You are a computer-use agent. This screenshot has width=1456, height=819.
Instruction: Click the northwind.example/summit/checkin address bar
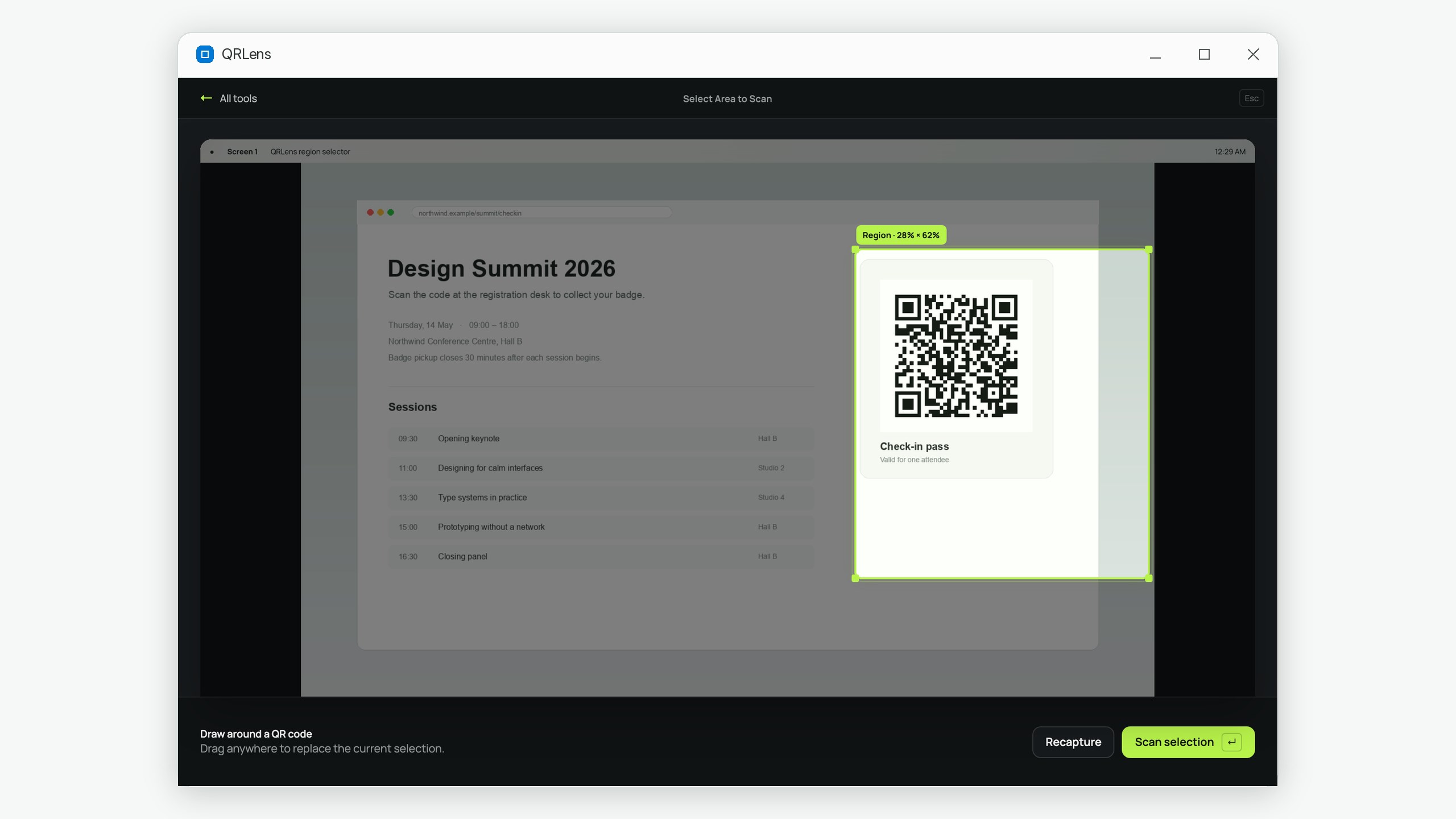[541, 213]
